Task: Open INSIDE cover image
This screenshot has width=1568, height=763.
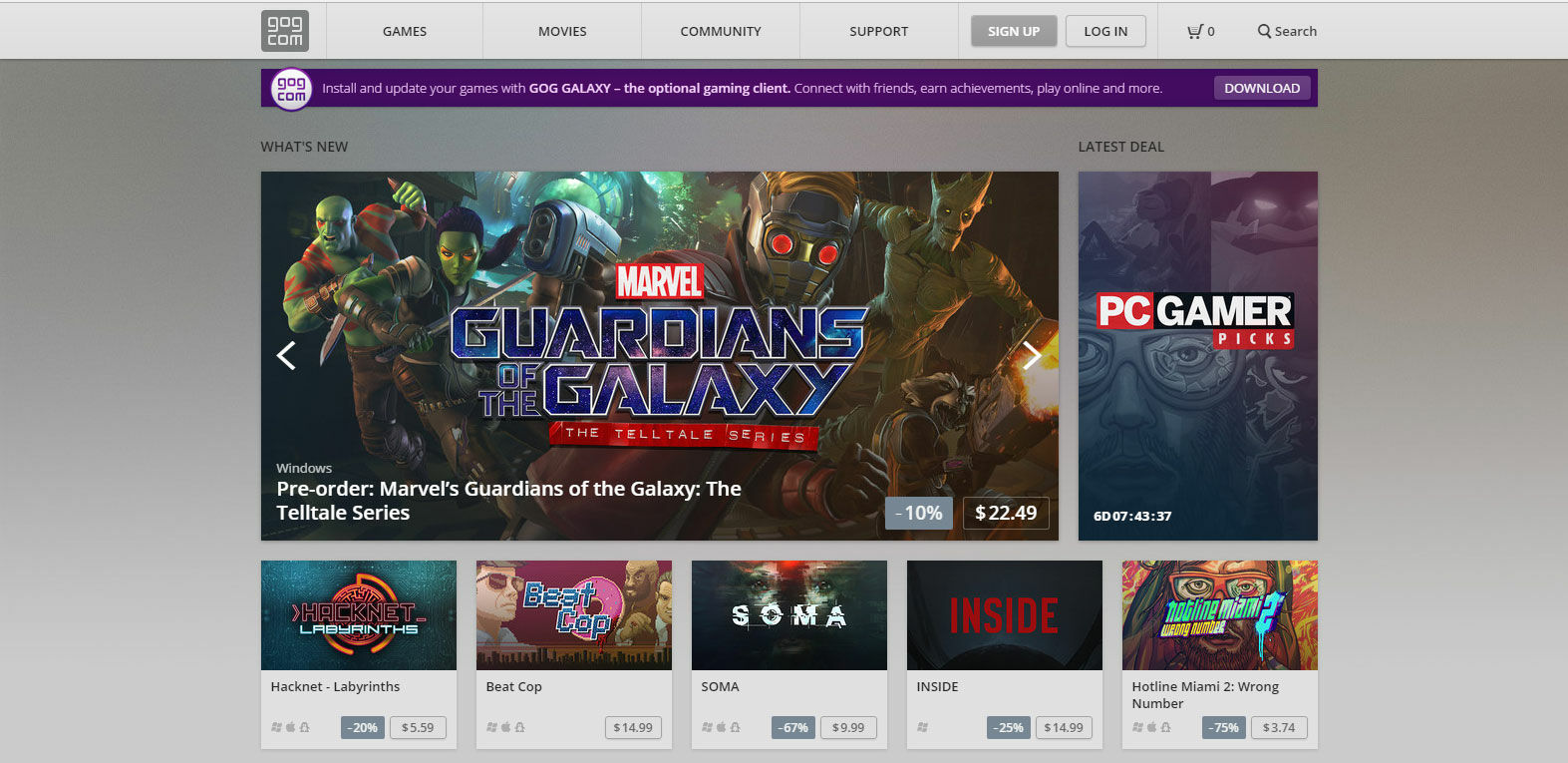Action: [x=1005, y=615]
